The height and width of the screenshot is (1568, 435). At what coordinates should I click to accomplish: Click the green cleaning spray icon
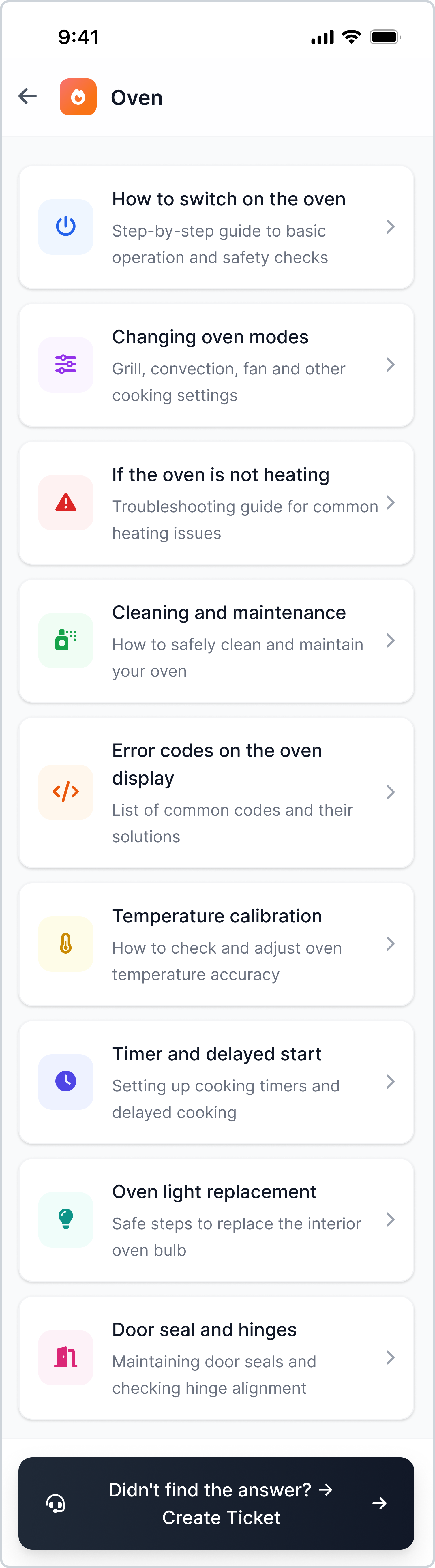66,640
